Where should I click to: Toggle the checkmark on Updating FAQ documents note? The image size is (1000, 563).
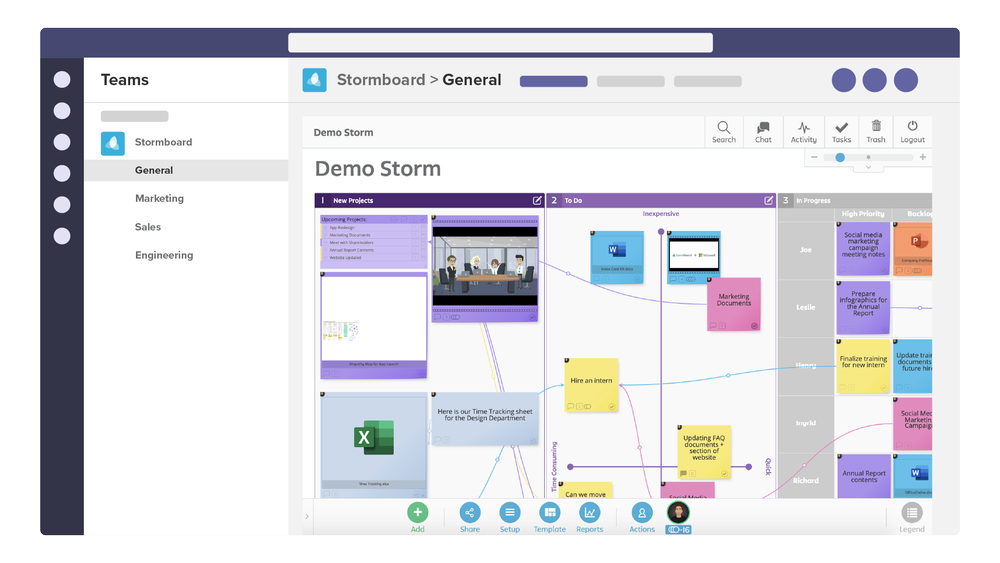pos(724,474)
